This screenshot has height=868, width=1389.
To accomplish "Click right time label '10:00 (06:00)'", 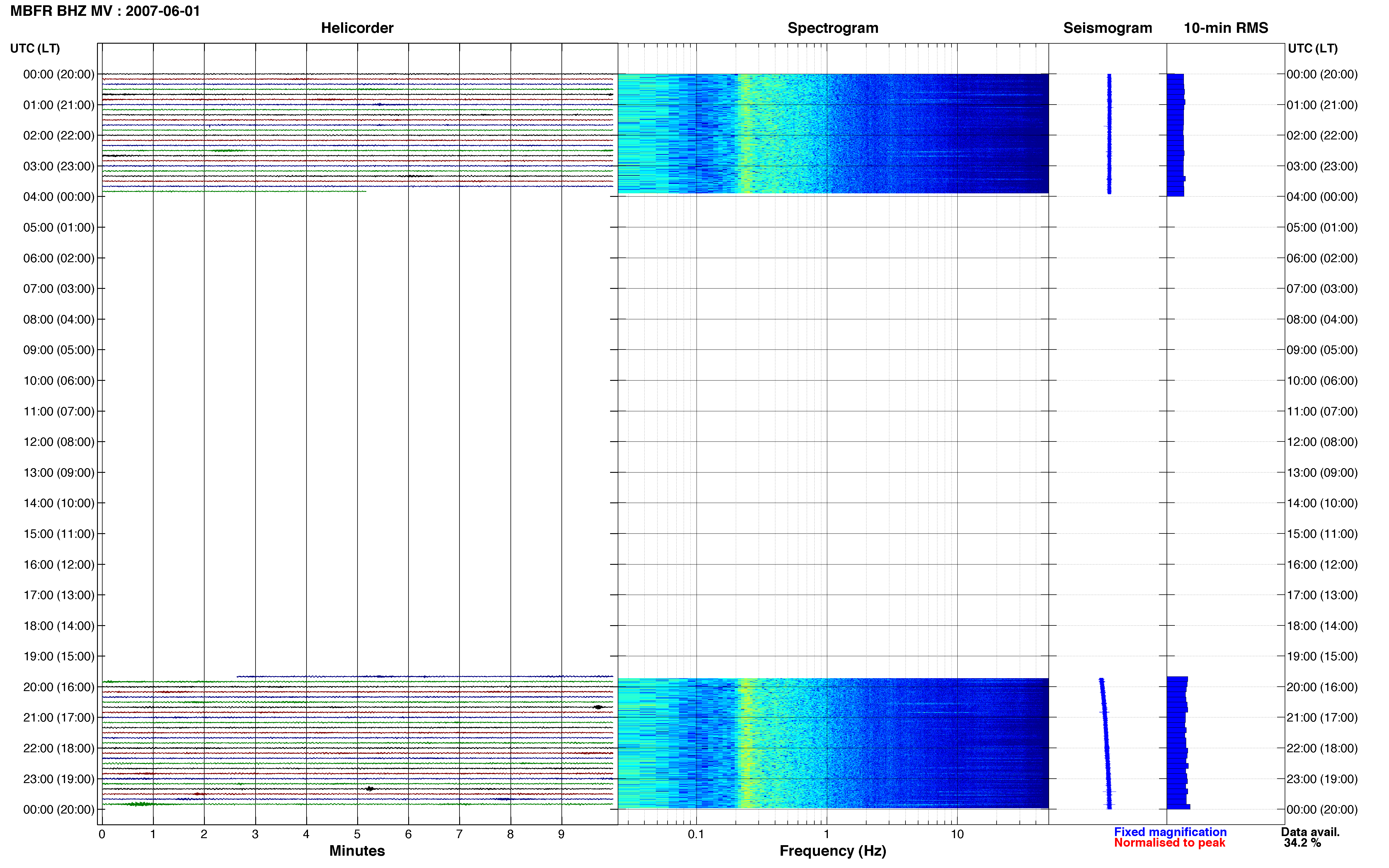I will click(1322, 381).
